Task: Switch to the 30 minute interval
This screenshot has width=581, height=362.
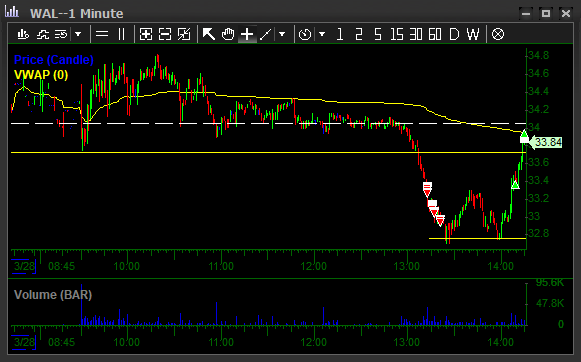Action: point(416,34)
